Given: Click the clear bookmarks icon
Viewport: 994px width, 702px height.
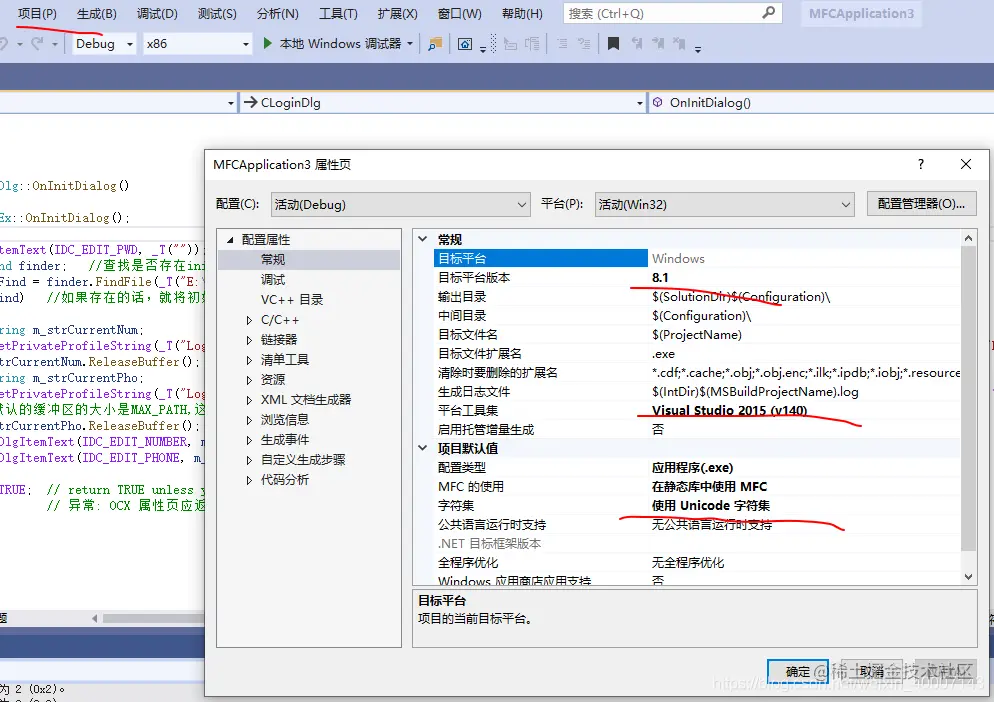Looking at the screenshot, I should (679, 44).
